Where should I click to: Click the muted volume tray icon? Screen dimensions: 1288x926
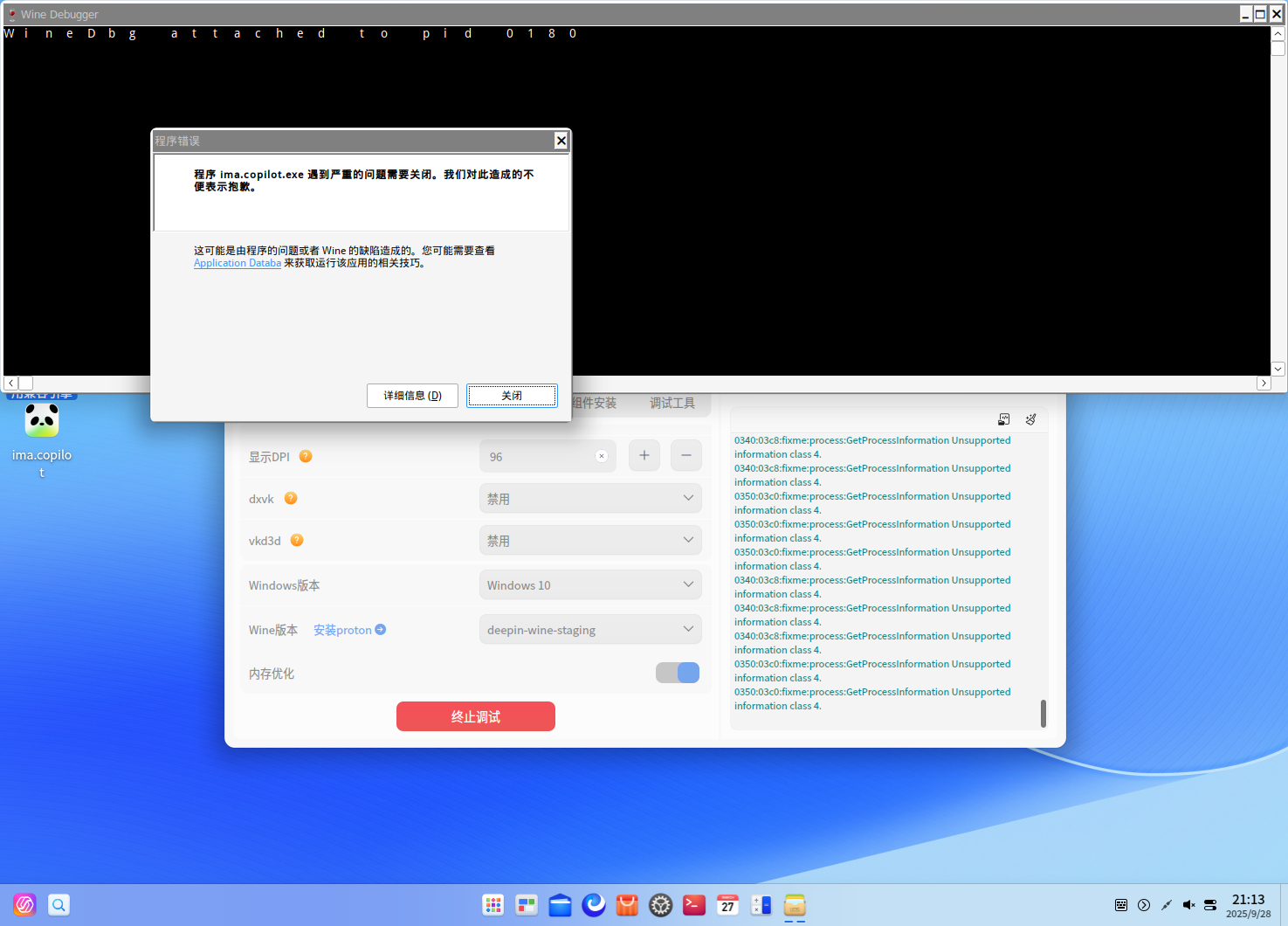click(x=1188, y=905)
